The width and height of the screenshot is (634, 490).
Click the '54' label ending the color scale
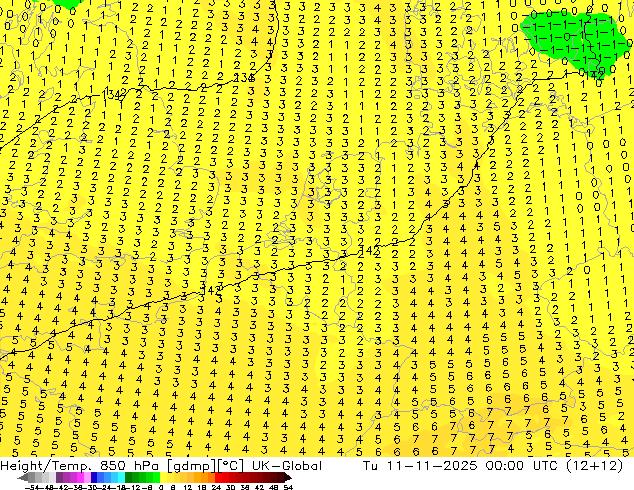(288, 487)
